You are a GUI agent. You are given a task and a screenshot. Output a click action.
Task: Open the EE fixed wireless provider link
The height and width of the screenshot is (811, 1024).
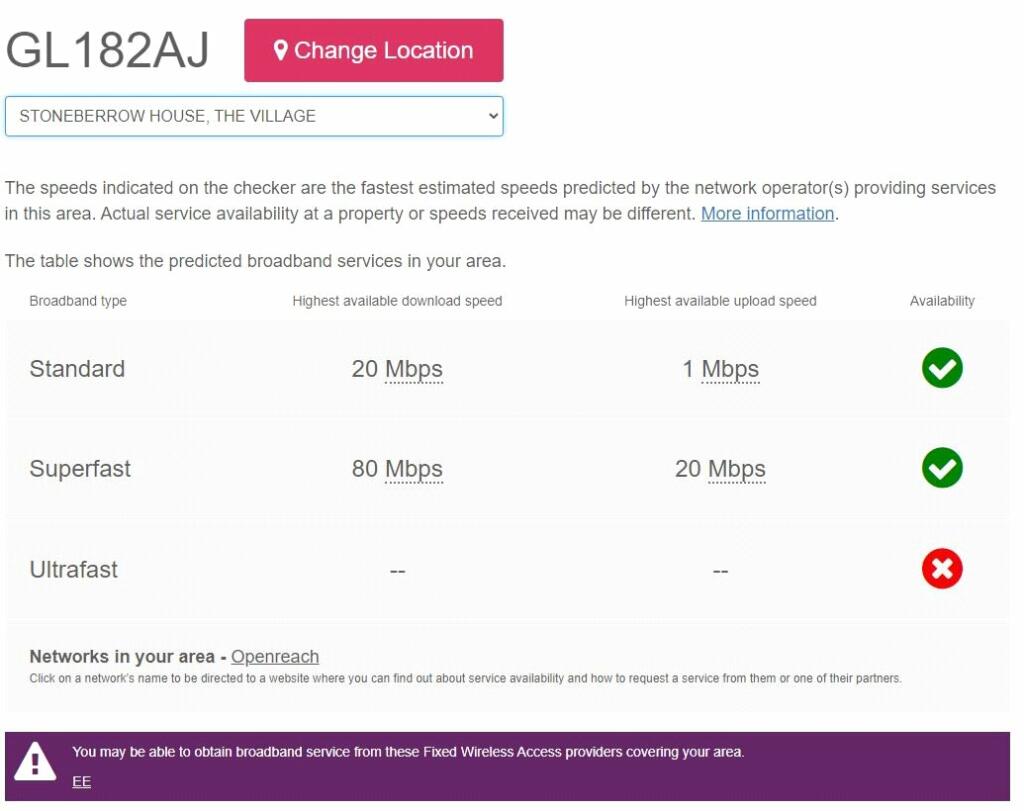tap(82, 781)
